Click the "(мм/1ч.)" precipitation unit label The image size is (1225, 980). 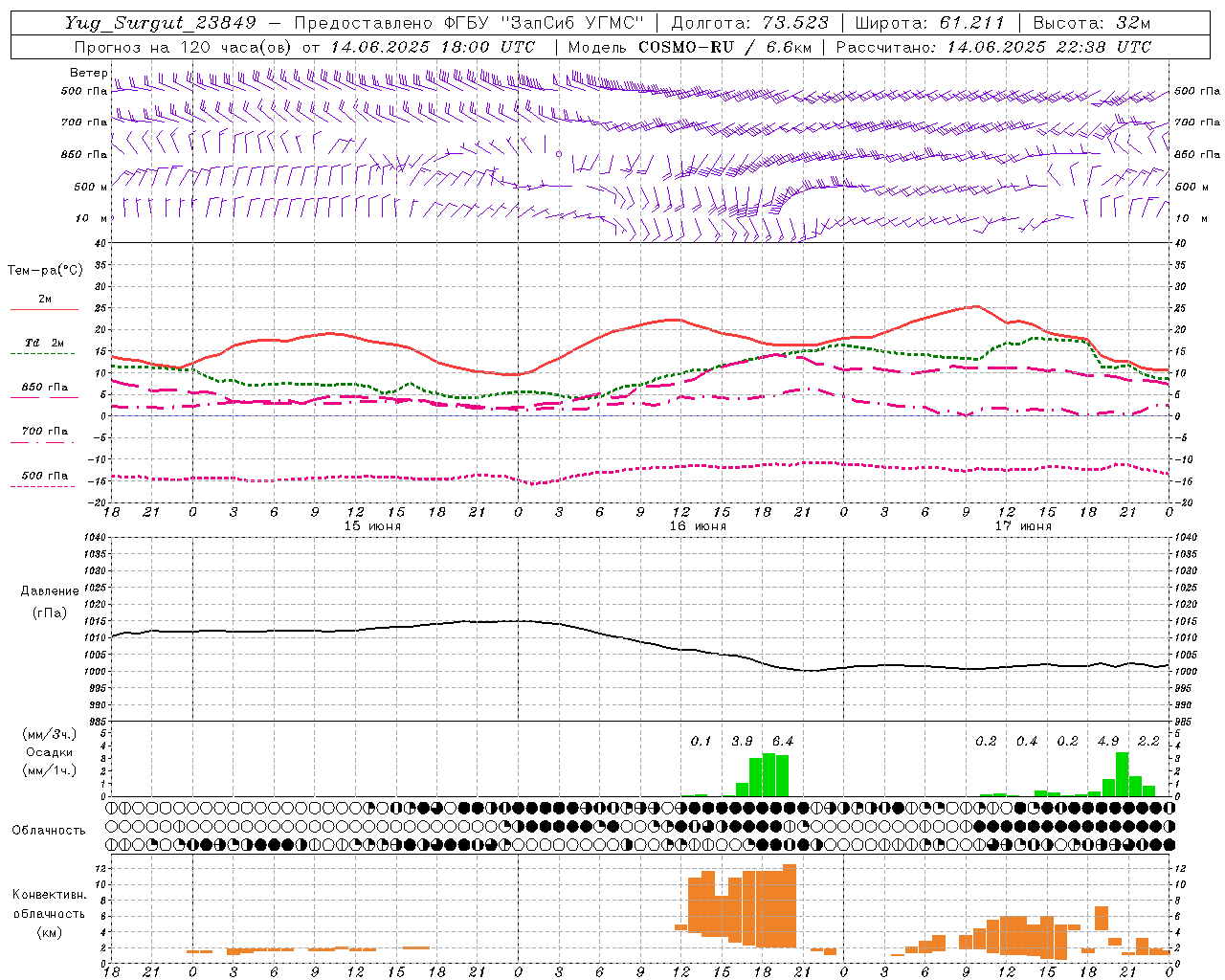point(50,770)
